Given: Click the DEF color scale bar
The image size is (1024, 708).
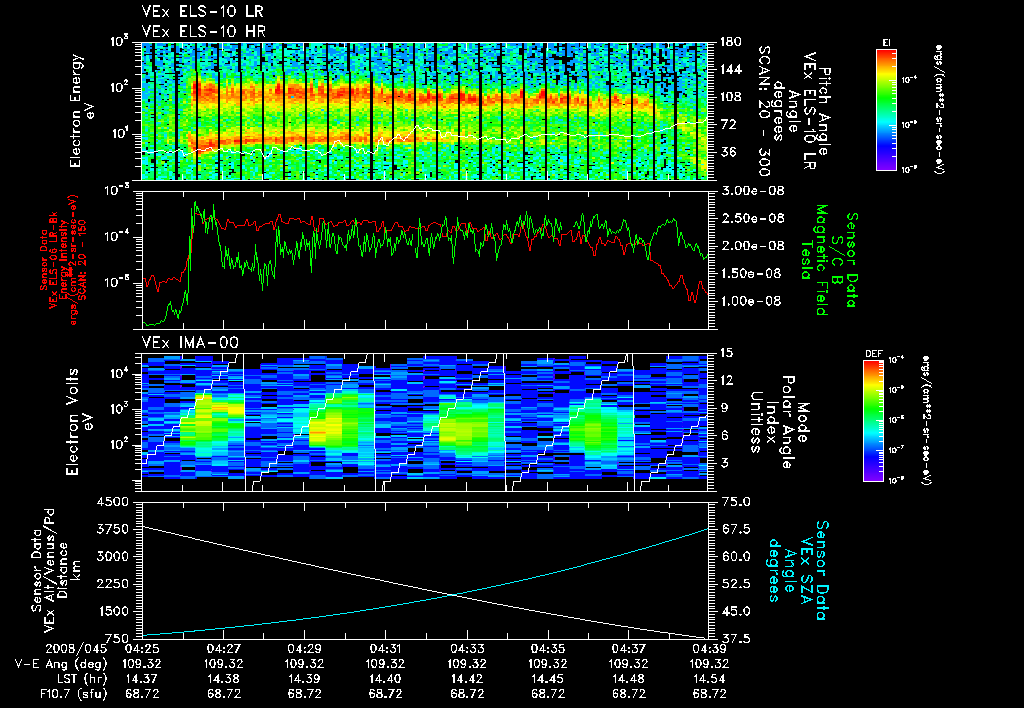Looking at the screenshot, I should coord(874,421).
